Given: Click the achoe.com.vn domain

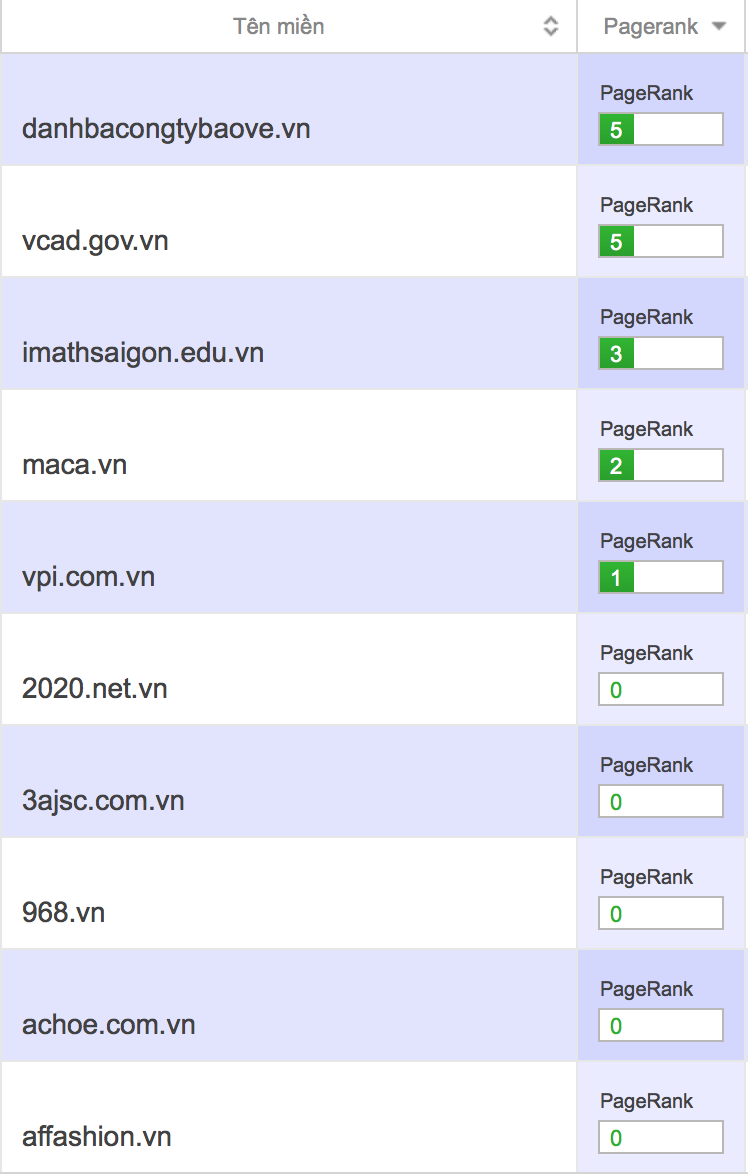Looking at the screenshot, I should (x=109, y=1025).
